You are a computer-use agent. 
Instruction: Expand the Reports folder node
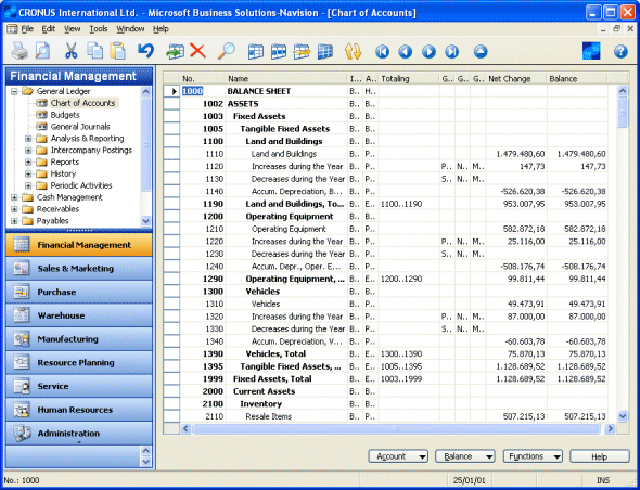tap(27, 162)
